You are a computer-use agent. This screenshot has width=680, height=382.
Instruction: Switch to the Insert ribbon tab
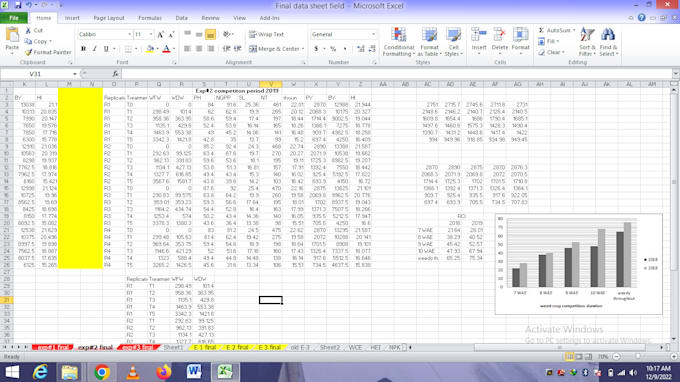(x=72, y=18)
